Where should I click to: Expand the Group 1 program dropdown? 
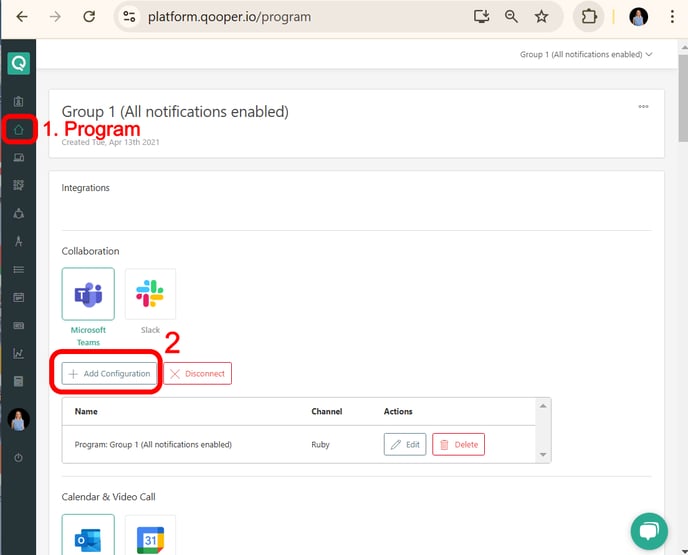pyautogui.click(x=586, y=54)
